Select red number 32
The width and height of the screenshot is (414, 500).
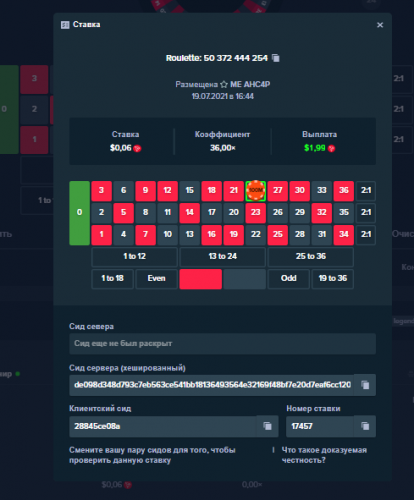321,213
